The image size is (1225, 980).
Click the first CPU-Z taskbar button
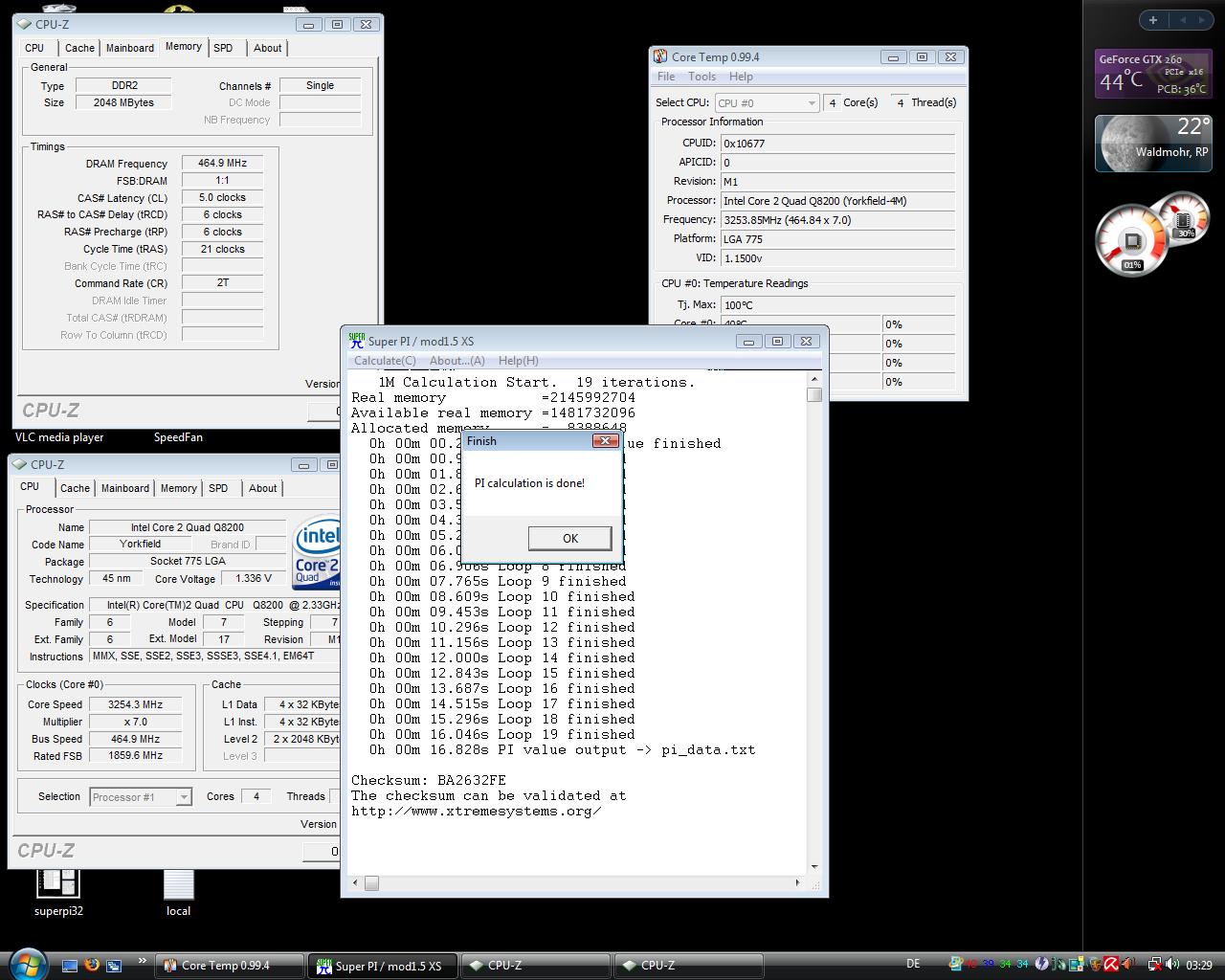[x=535, y=966]
